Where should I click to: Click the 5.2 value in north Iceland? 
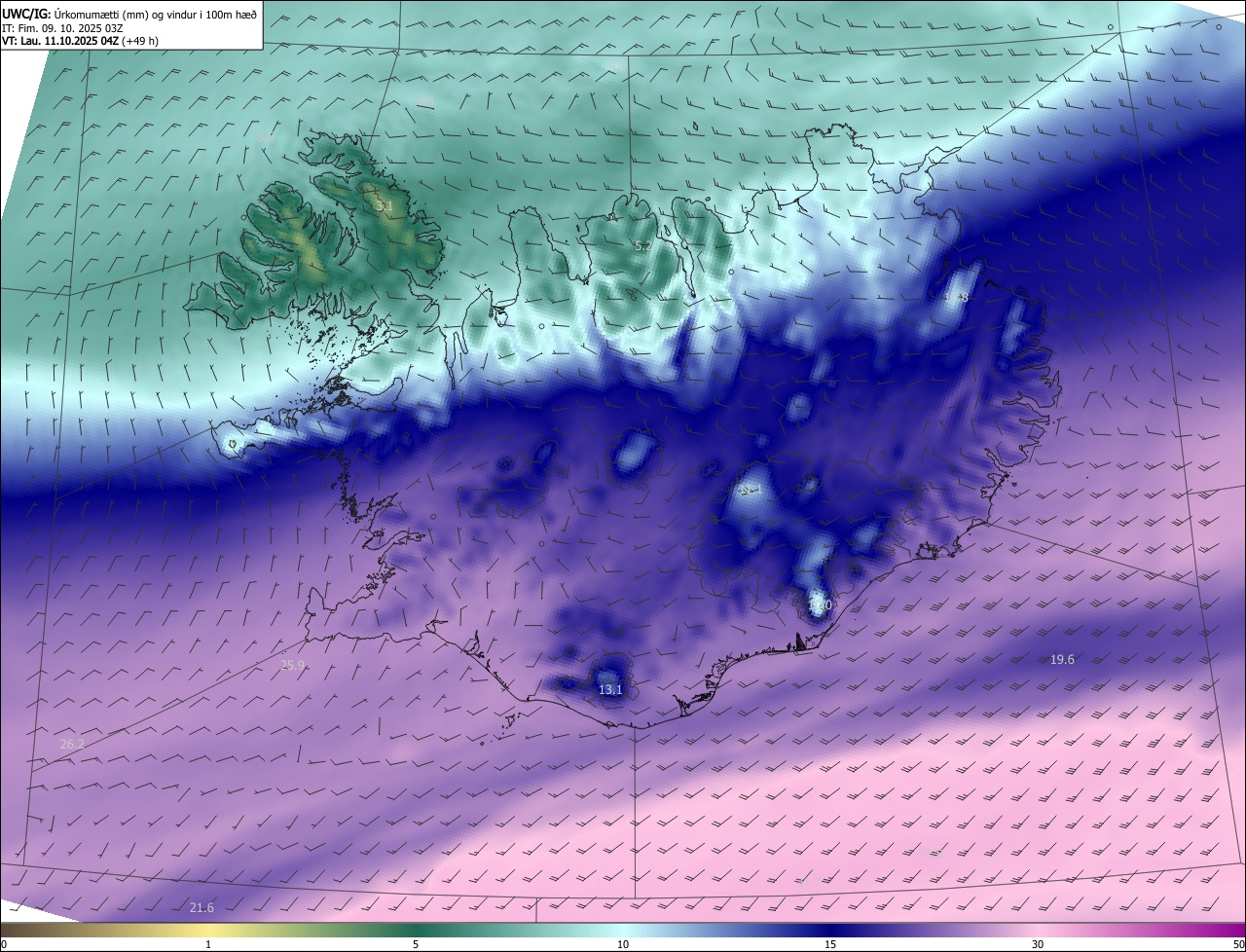click(642, 246)
